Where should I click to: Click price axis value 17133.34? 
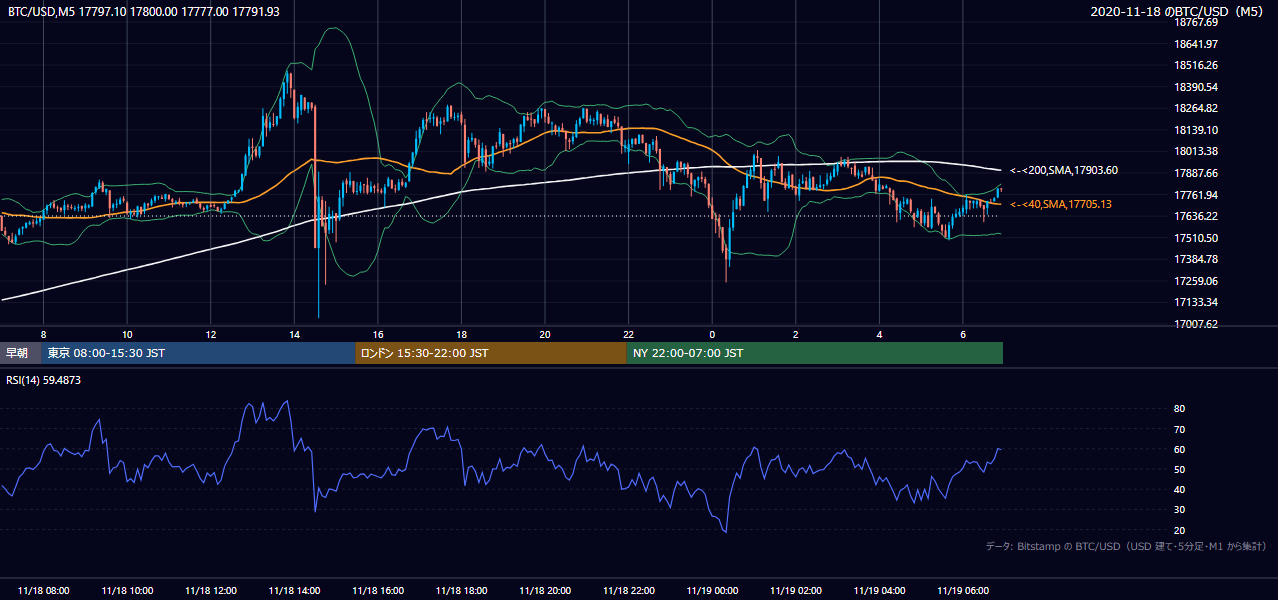(x=1196, y=302)
